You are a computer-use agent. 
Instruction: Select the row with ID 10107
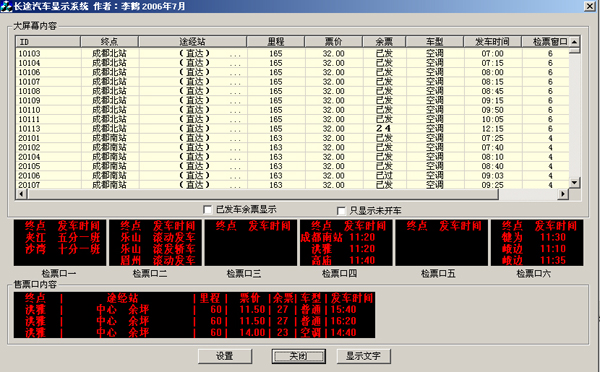coord(293,82)
